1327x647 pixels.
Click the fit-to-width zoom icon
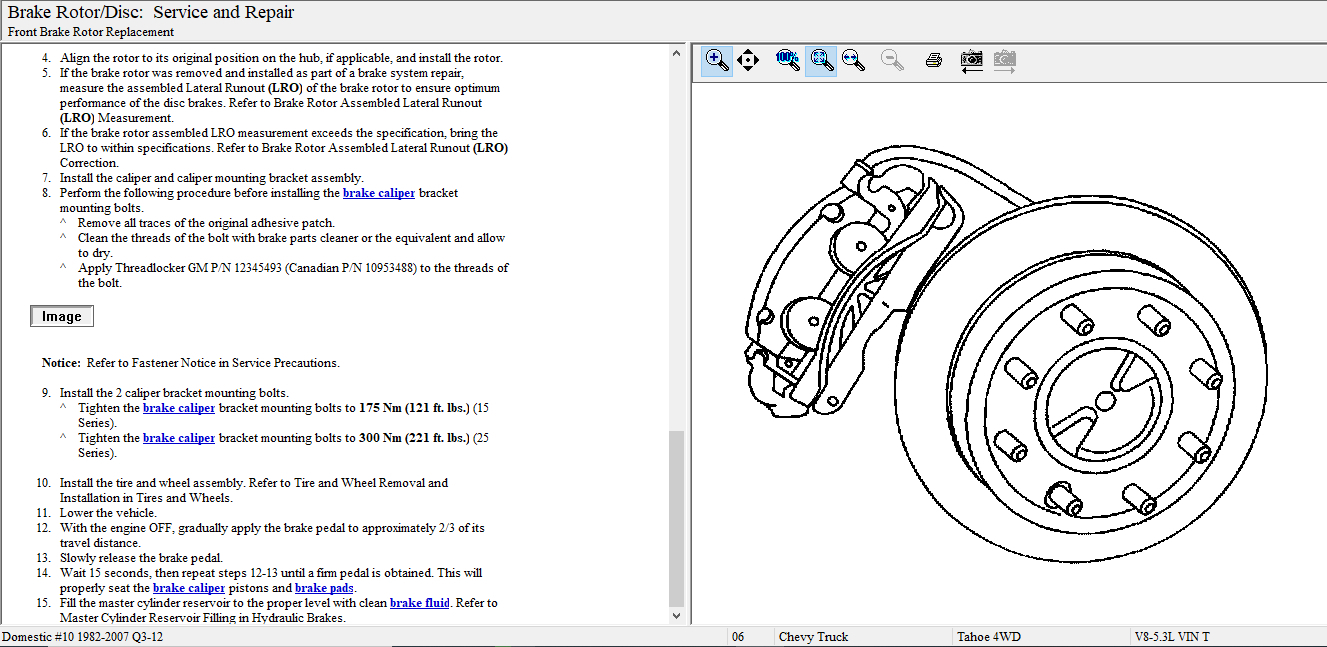coord(853,61)
